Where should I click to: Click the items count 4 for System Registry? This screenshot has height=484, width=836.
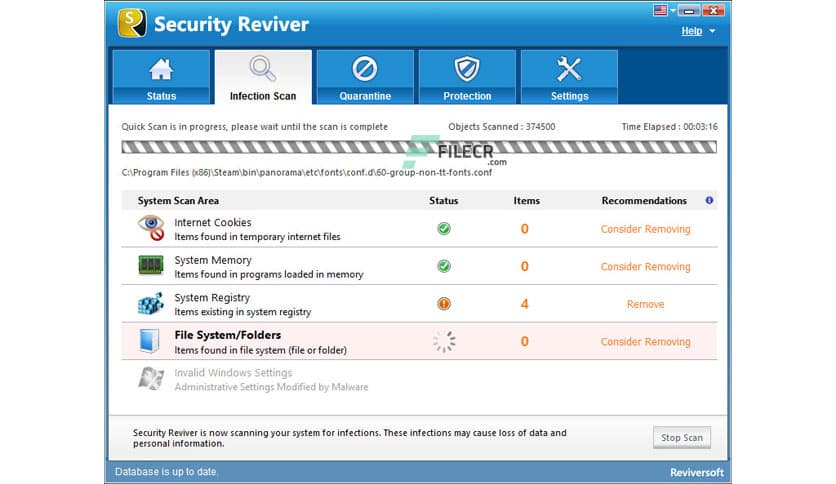[x=525, y=304]
